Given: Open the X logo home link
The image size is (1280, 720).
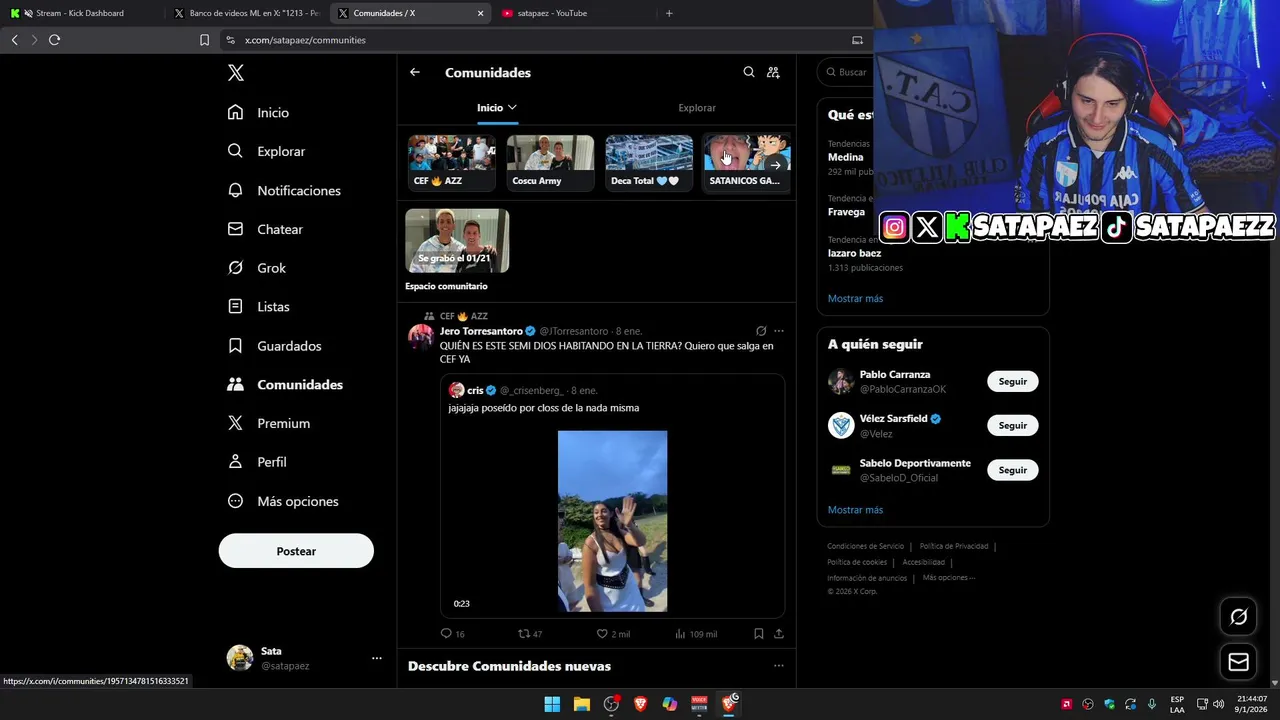Looking at the screenshot, I should point(236,73).
